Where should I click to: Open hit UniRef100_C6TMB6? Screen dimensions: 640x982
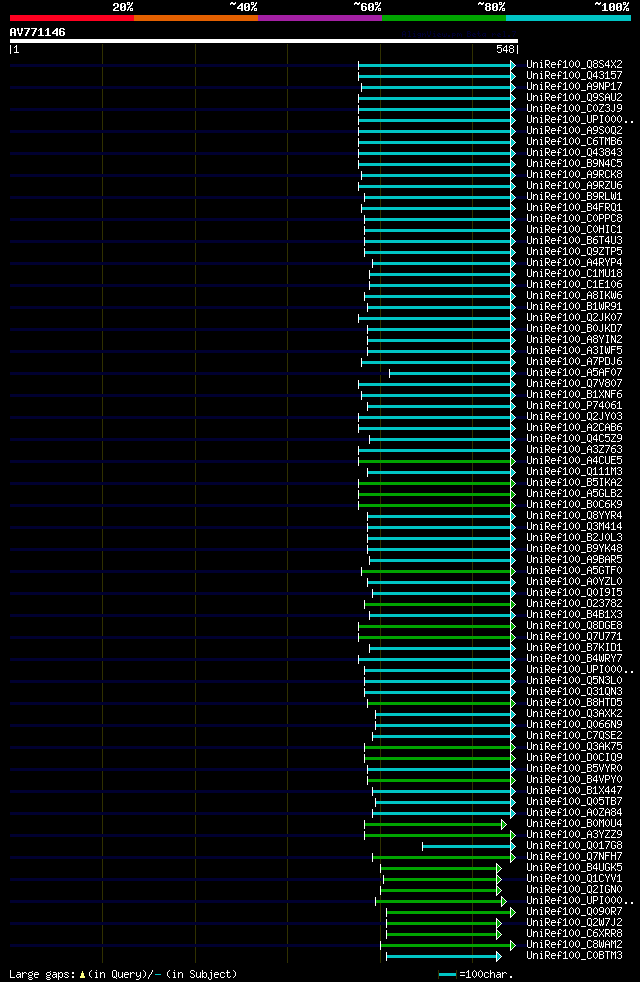tap(574, 142)
